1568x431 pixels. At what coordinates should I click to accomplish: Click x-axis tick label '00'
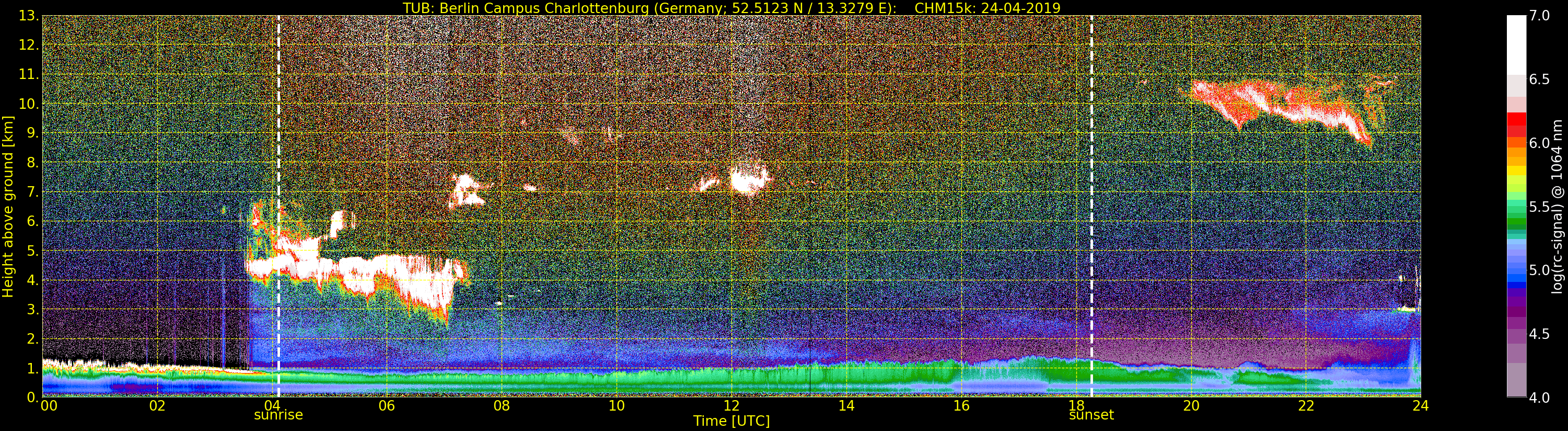pos(49,406)
